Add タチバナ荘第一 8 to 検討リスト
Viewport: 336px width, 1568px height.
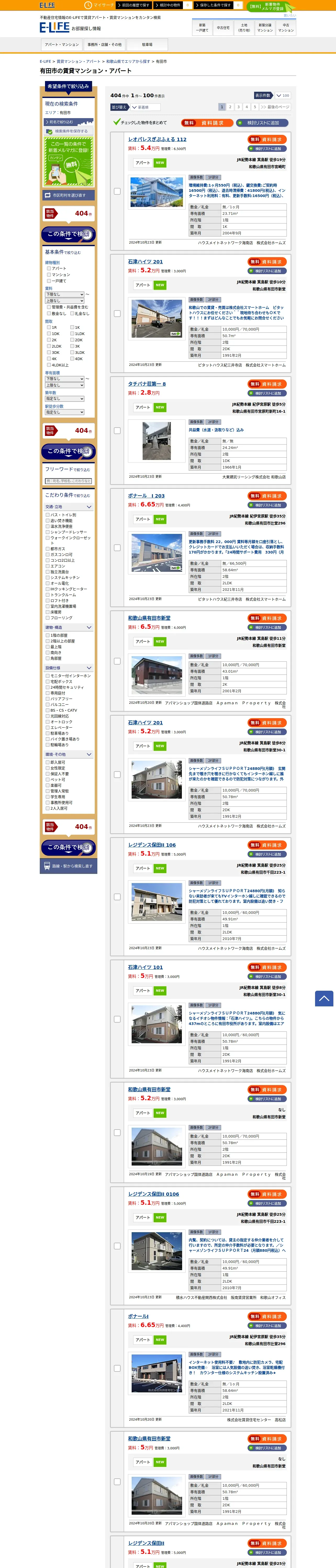point(267,393)
